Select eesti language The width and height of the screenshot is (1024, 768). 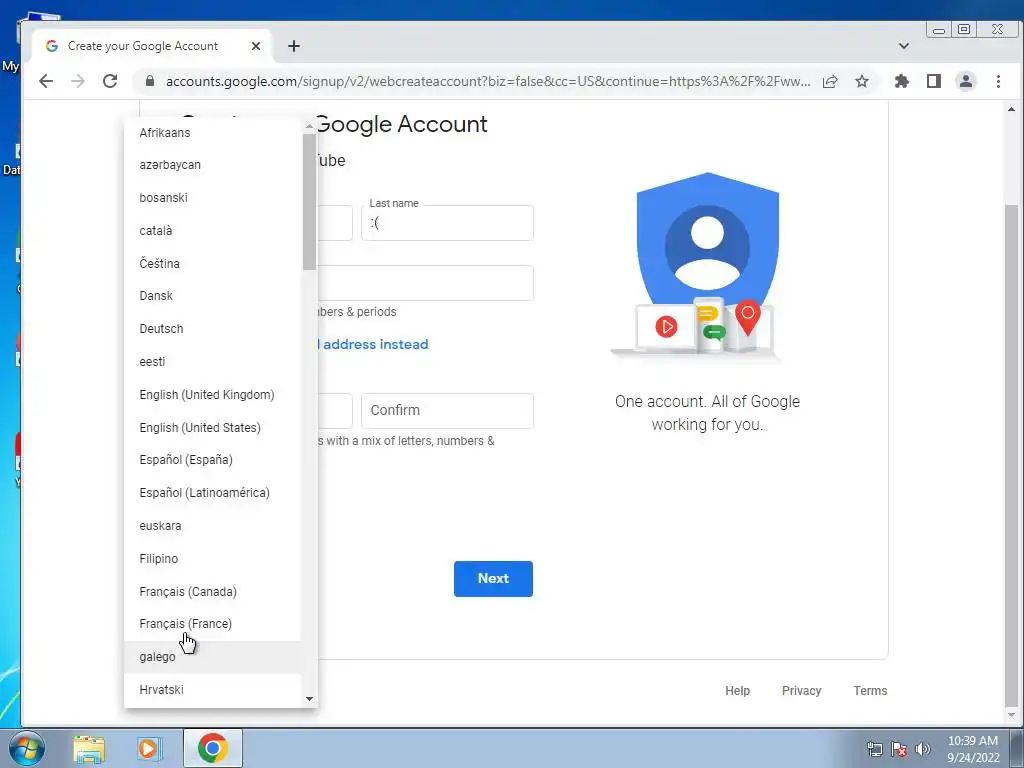pos(212,362)
